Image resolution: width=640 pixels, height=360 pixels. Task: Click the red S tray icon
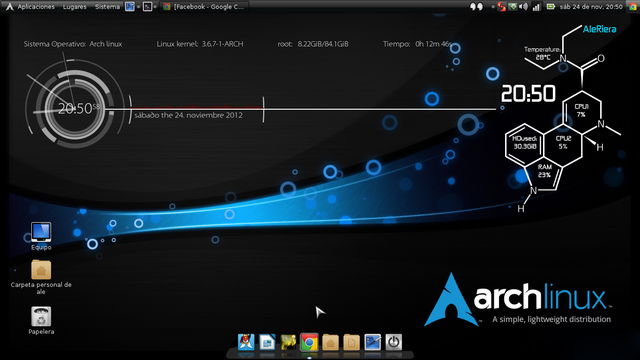pos(501,7)
